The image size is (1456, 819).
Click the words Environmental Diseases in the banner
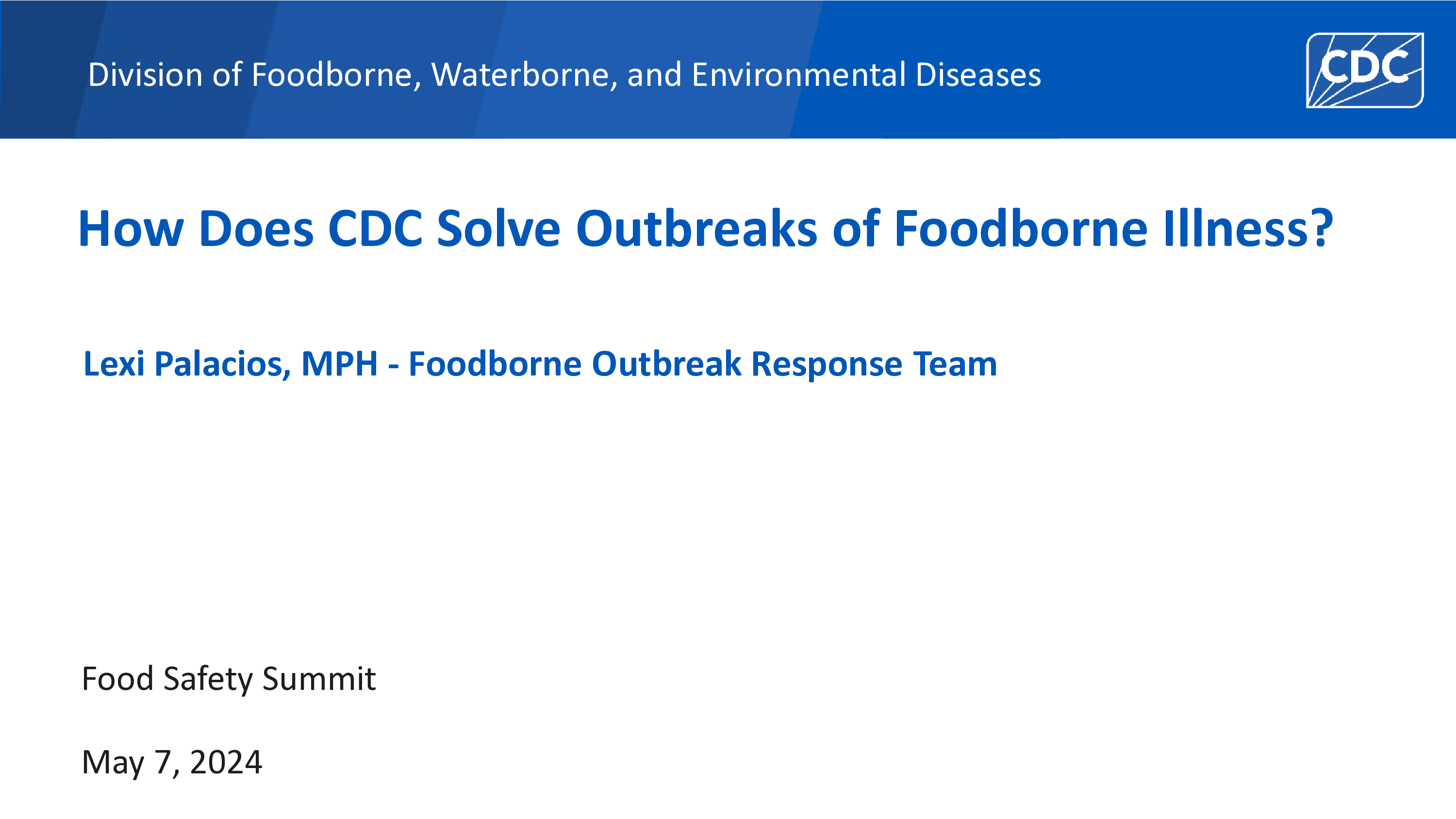coord(866,75)
